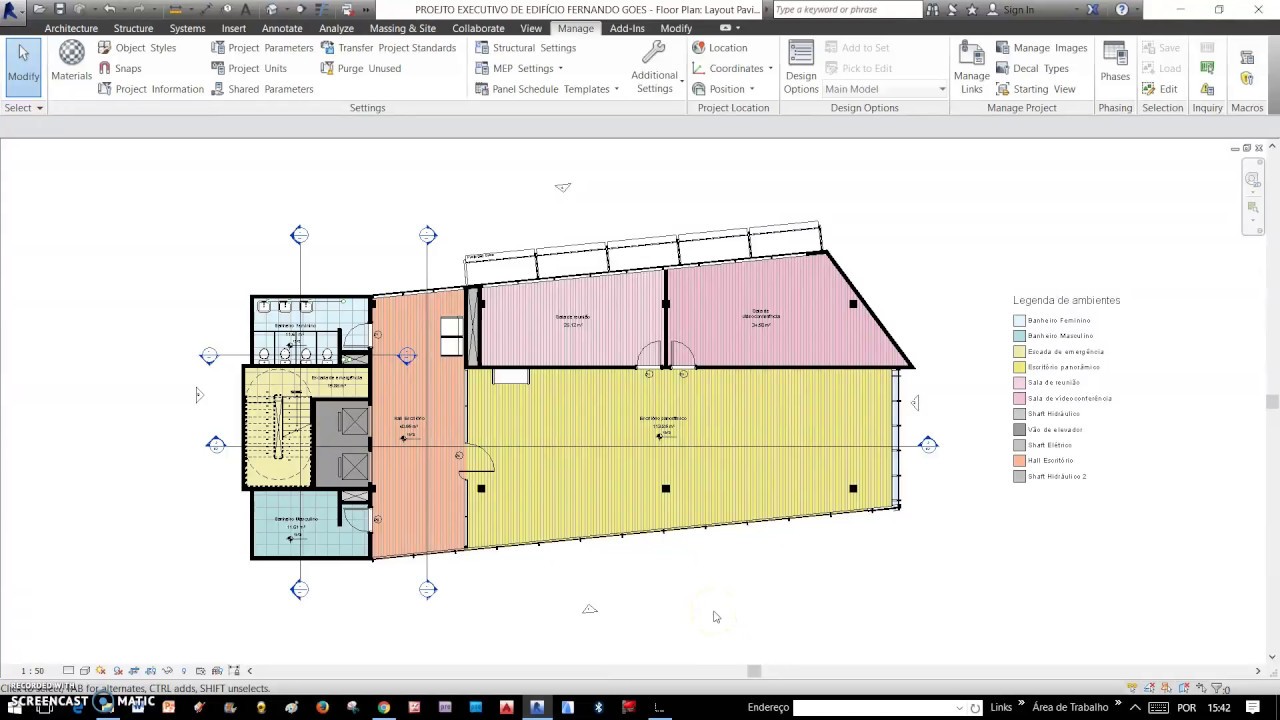This screenshot has width=1280, height=720.
Task: Set the Starting View
Action: [1035, 89]
